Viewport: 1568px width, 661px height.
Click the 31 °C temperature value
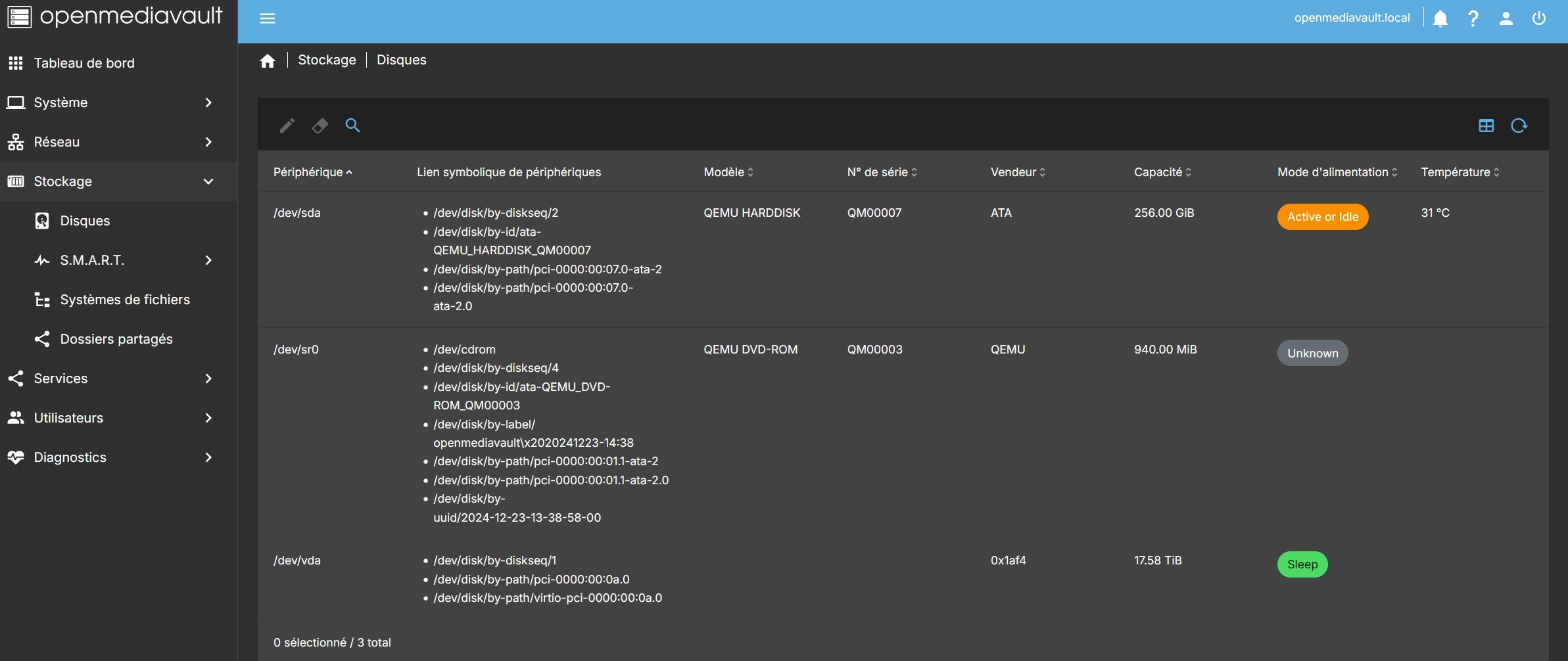1435,213
